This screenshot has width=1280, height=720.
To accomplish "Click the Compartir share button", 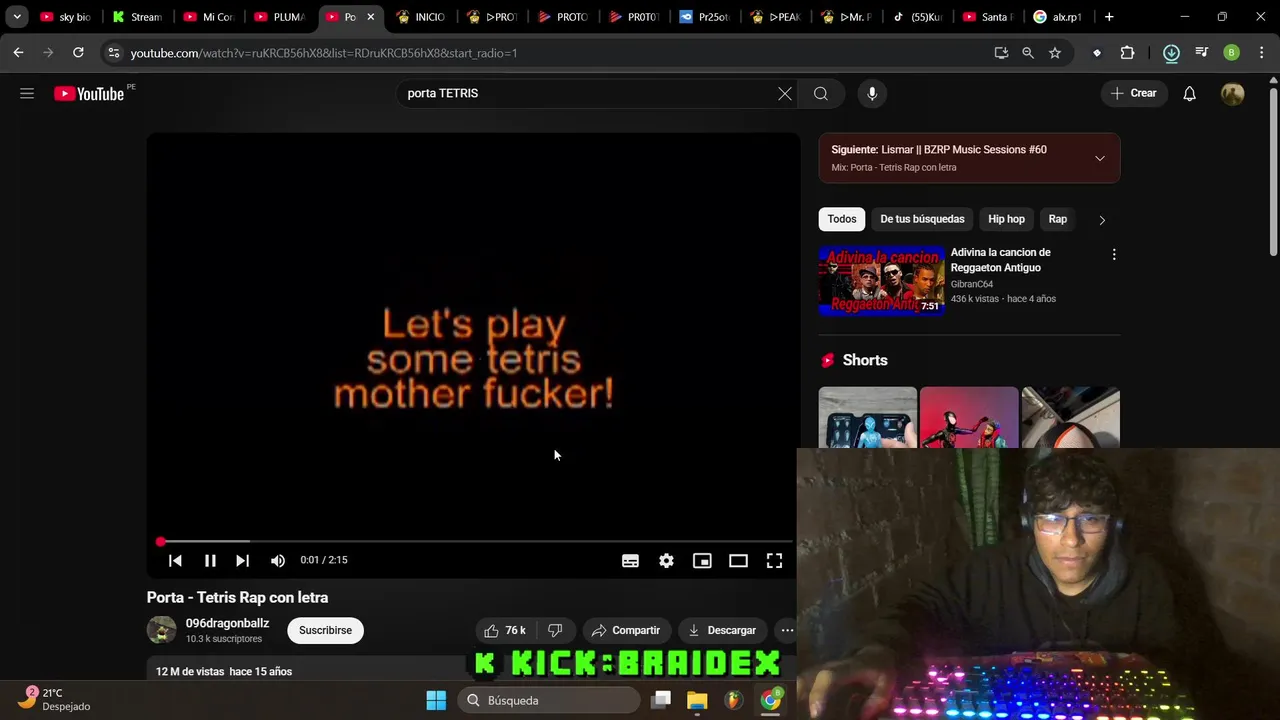I will (626, 630).
